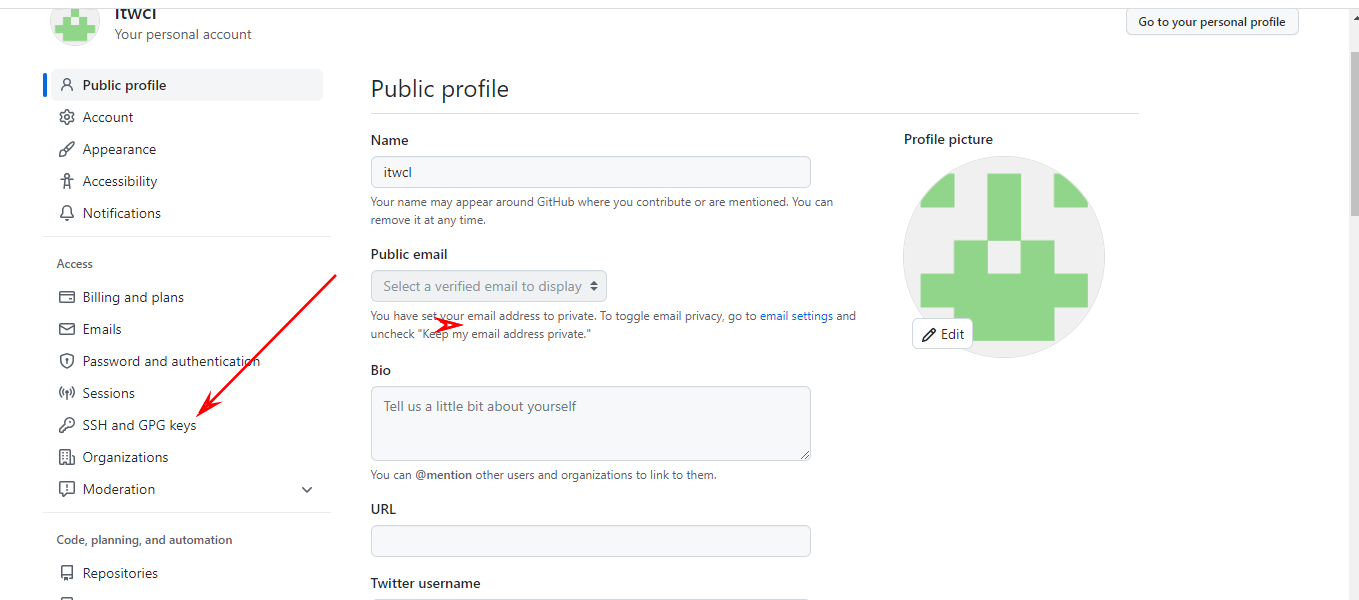Click the Password and authentication shield icon

67,361
